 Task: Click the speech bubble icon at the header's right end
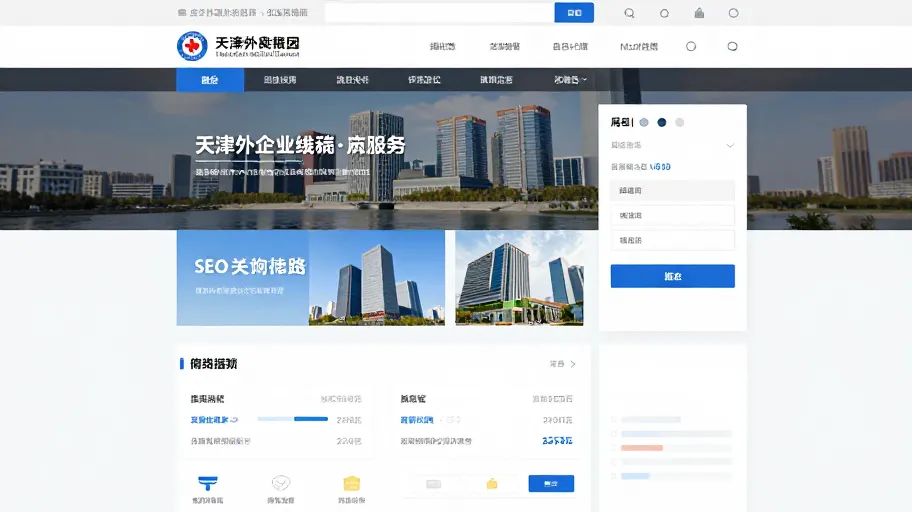click(732, 47)
